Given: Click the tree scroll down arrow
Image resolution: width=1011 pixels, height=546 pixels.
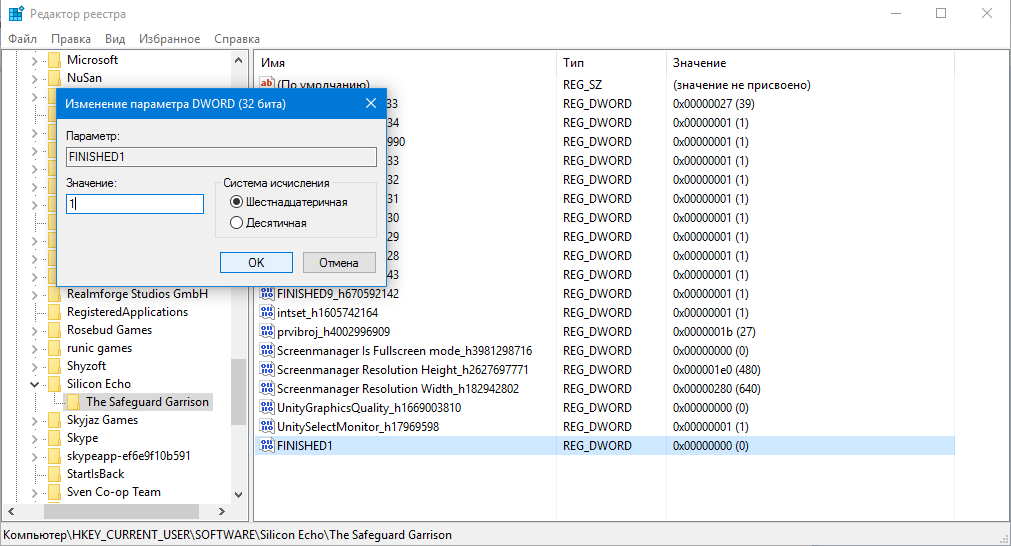Looking at the screenshot, I should [x=238, y=494].
